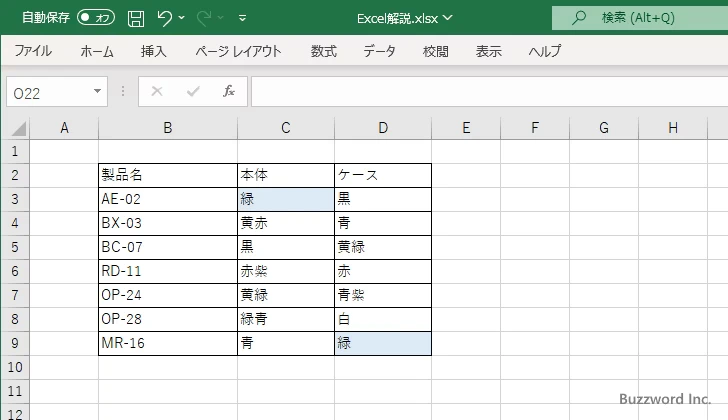
Task: Select row 1 header
Action: pyautogui.click(x=15, y=151)
